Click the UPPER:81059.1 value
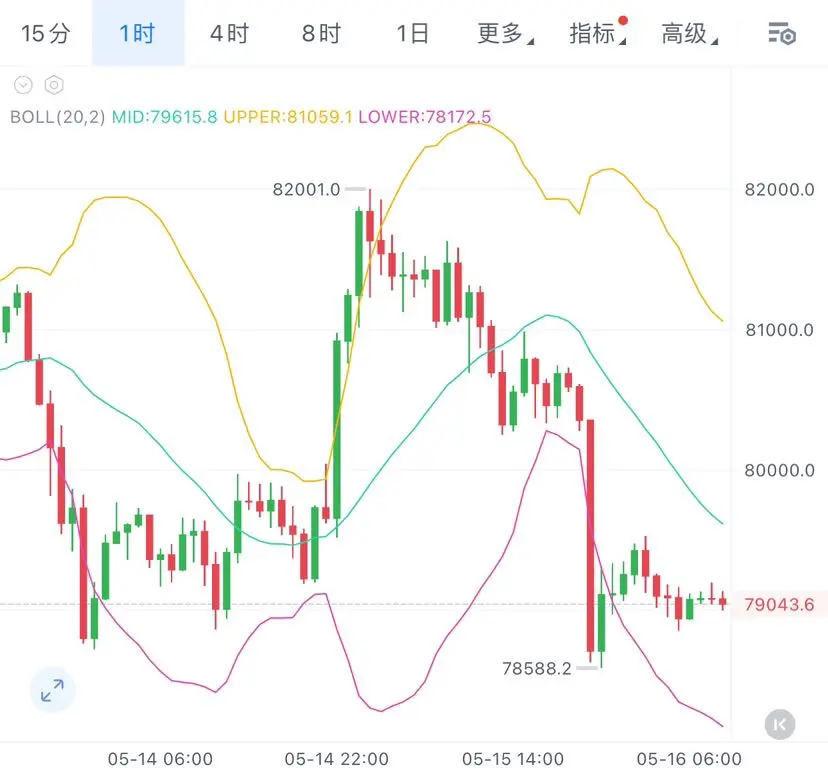The width and height of the screenshot is (828, 768). click(x=288, y=116)
